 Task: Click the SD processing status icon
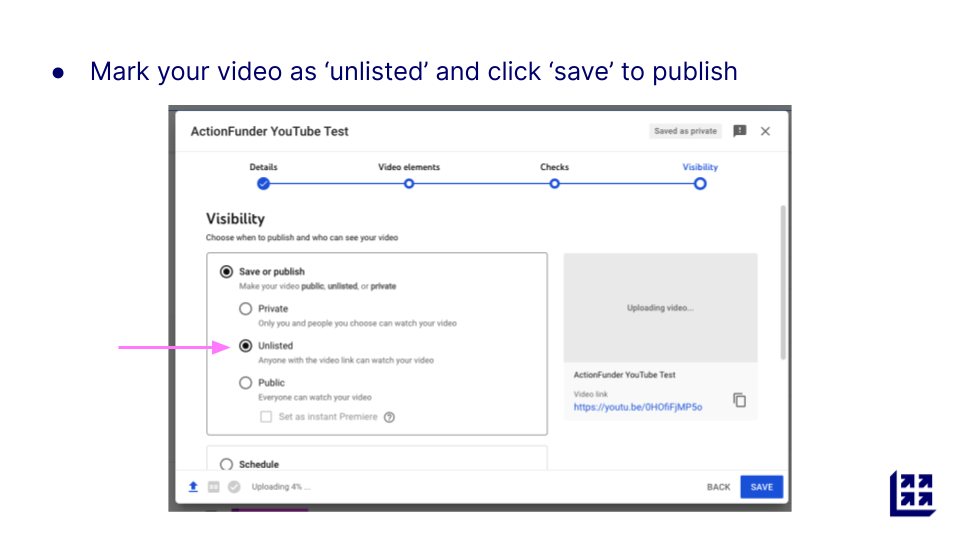(x=214, y=487)
